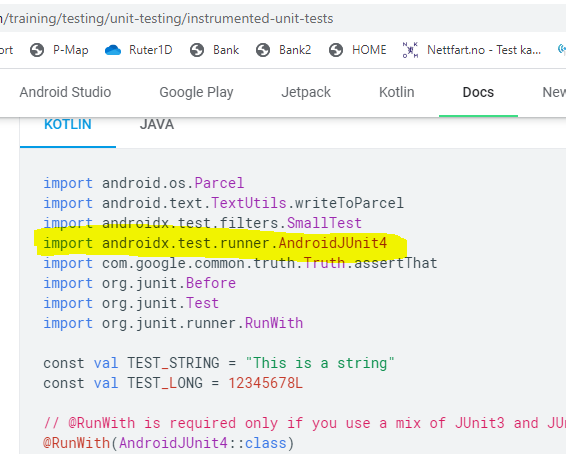This screenshot has height=454, width=566.
Task: Click the 'org.junit.Test' import line
Action: tap(131, 303)
